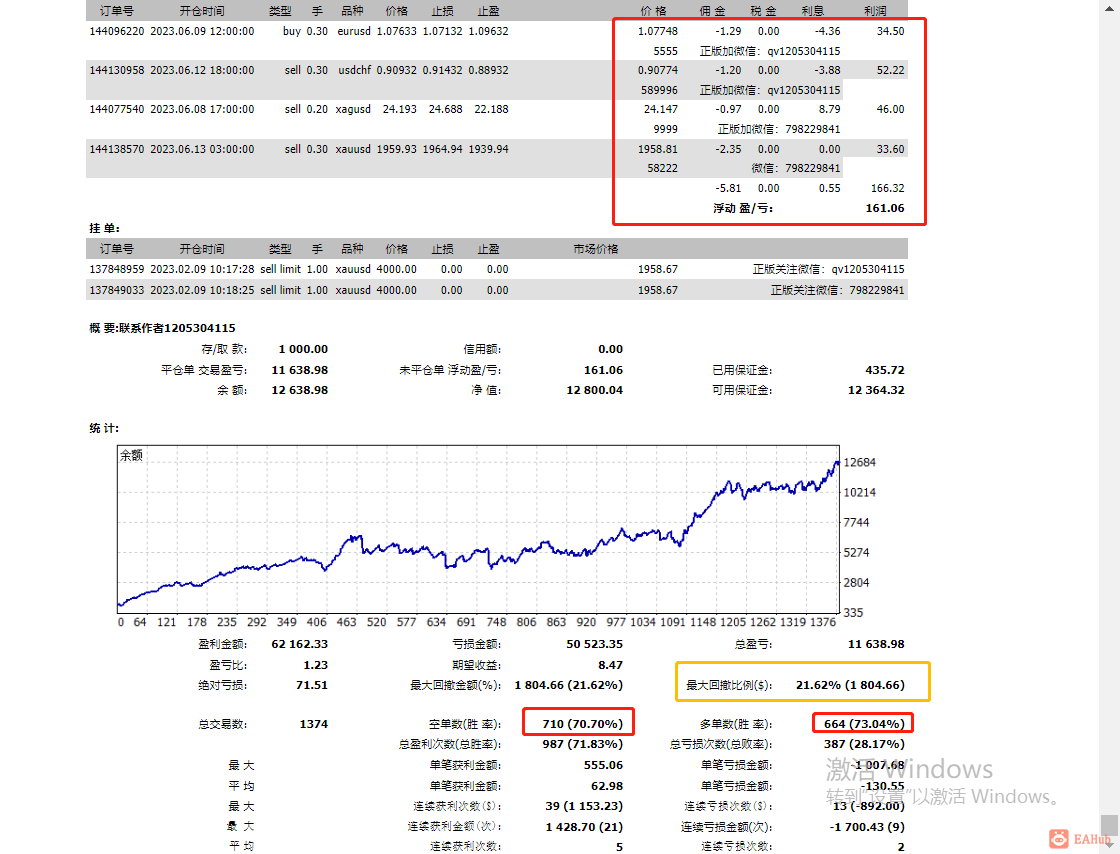The width and height of the screenshot is (1120, 854).
Task: Click the 净值 value 12 800.04
Action: pyautogui.click(x=594, y=391)
